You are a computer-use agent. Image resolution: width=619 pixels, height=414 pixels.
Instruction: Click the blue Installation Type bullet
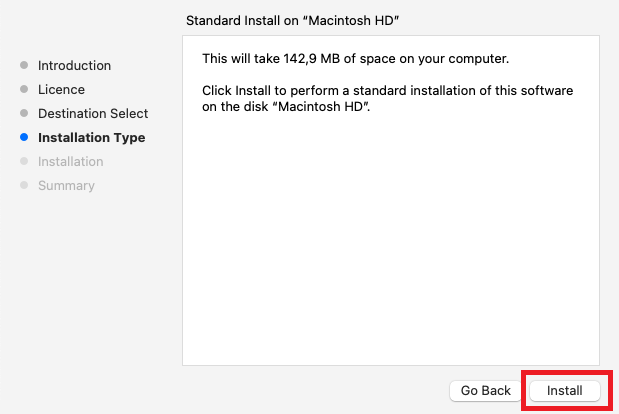24,138
